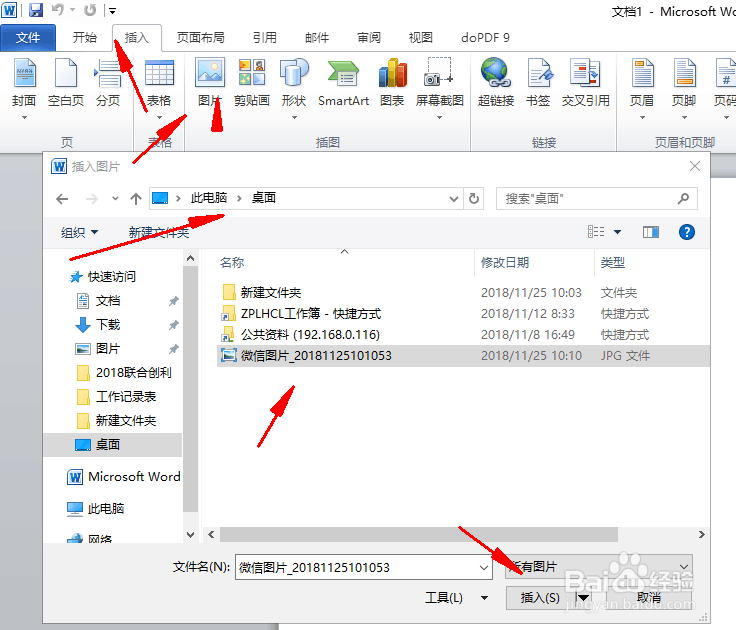
Task: Switch to Page Layout (页面布局) tab
Action: point(201,38)
